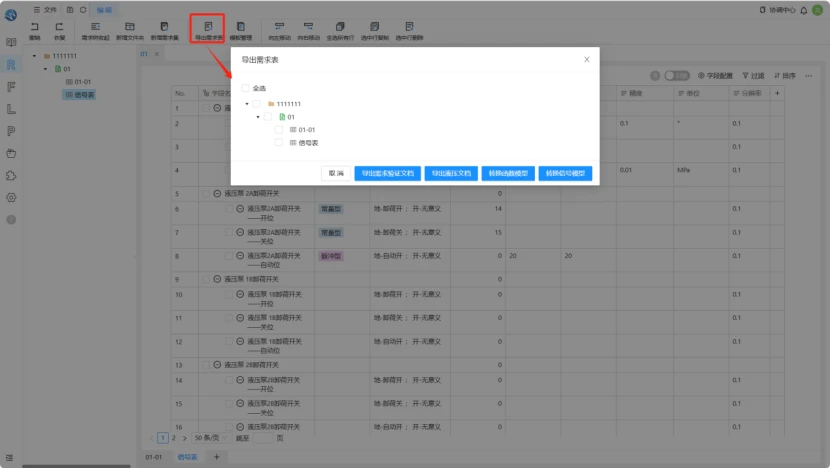Click the refresh icon in the top bar
This screenshot has height=468, width=831.
[x=83, y=10]
